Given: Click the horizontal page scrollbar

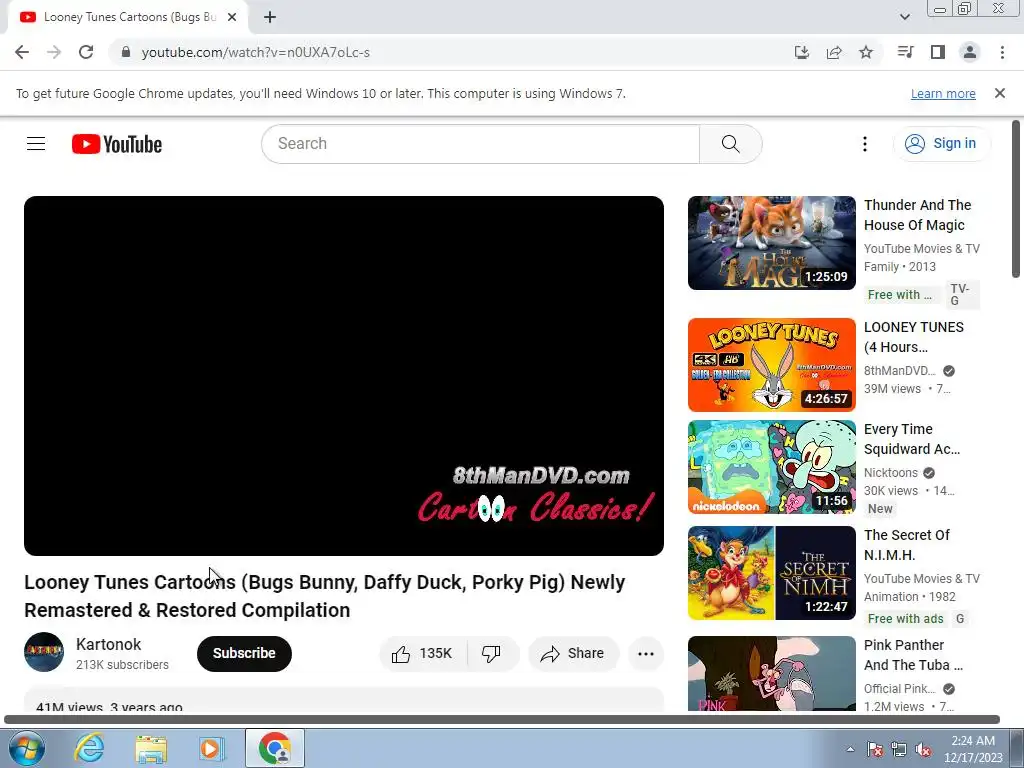Looking at the screenshot, I should pyautogui.click(x=502, y=720).
